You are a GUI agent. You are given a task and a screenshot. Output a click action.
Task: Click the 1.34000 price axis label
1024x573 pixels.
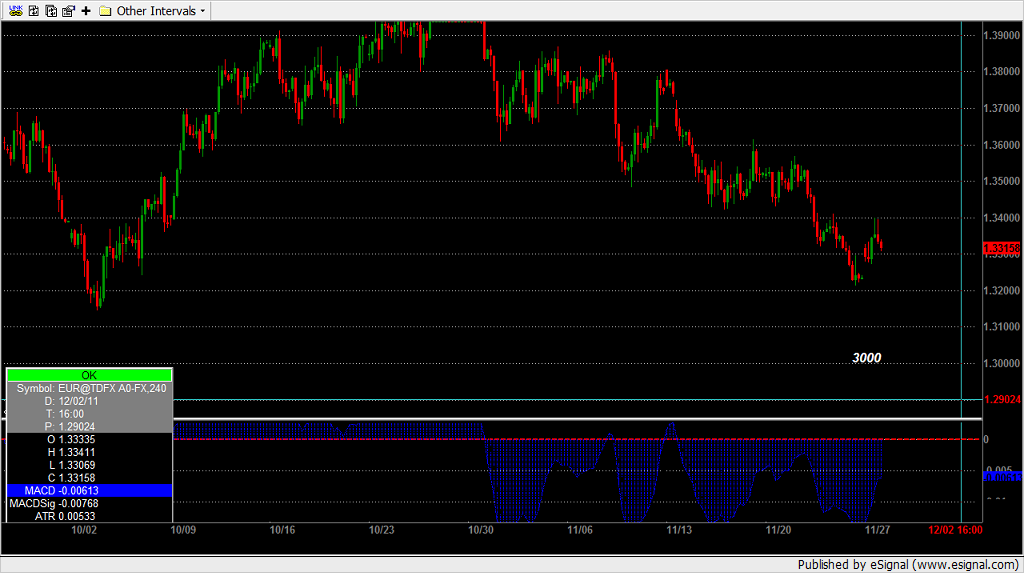click(1002, 218)
